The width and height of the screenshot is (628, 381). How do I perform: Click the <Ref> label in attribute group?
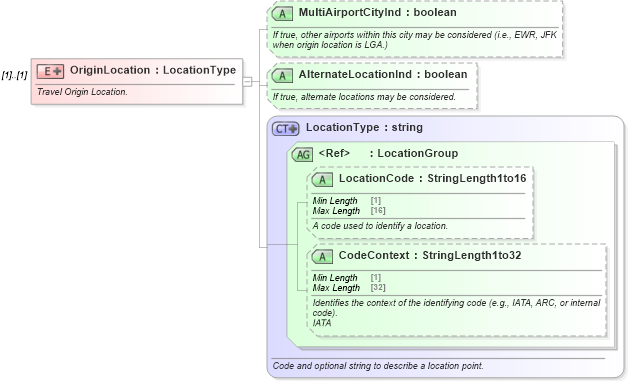tap(334, 153)
